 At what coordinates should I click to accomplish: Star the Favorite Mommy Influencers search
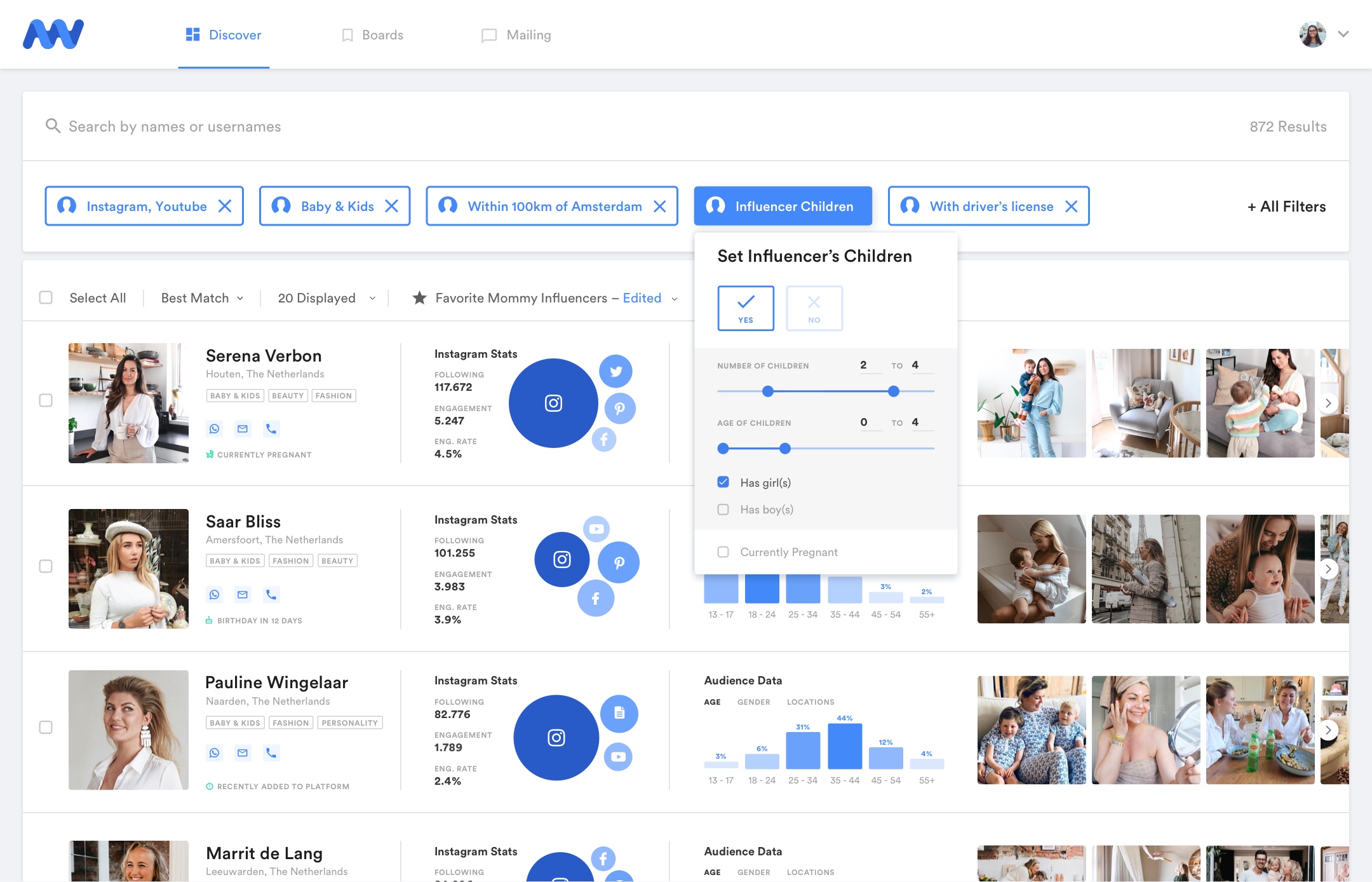point(419,298)
